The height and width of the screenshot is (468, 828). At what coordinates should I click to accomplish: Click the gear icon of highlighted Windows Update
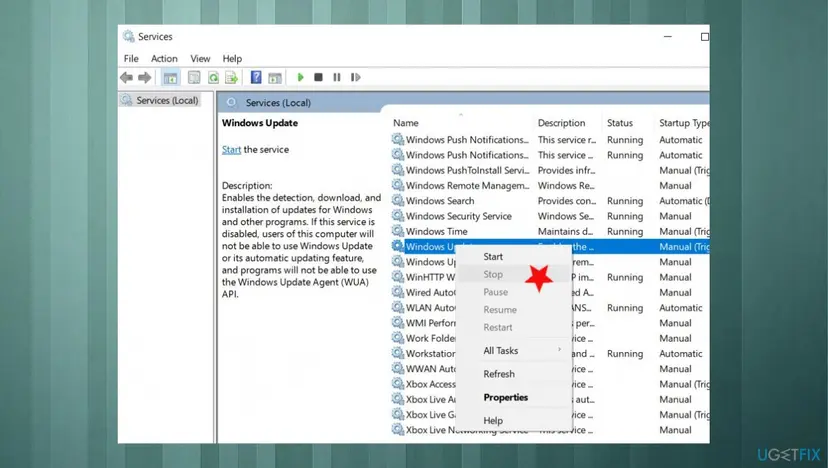398,247
